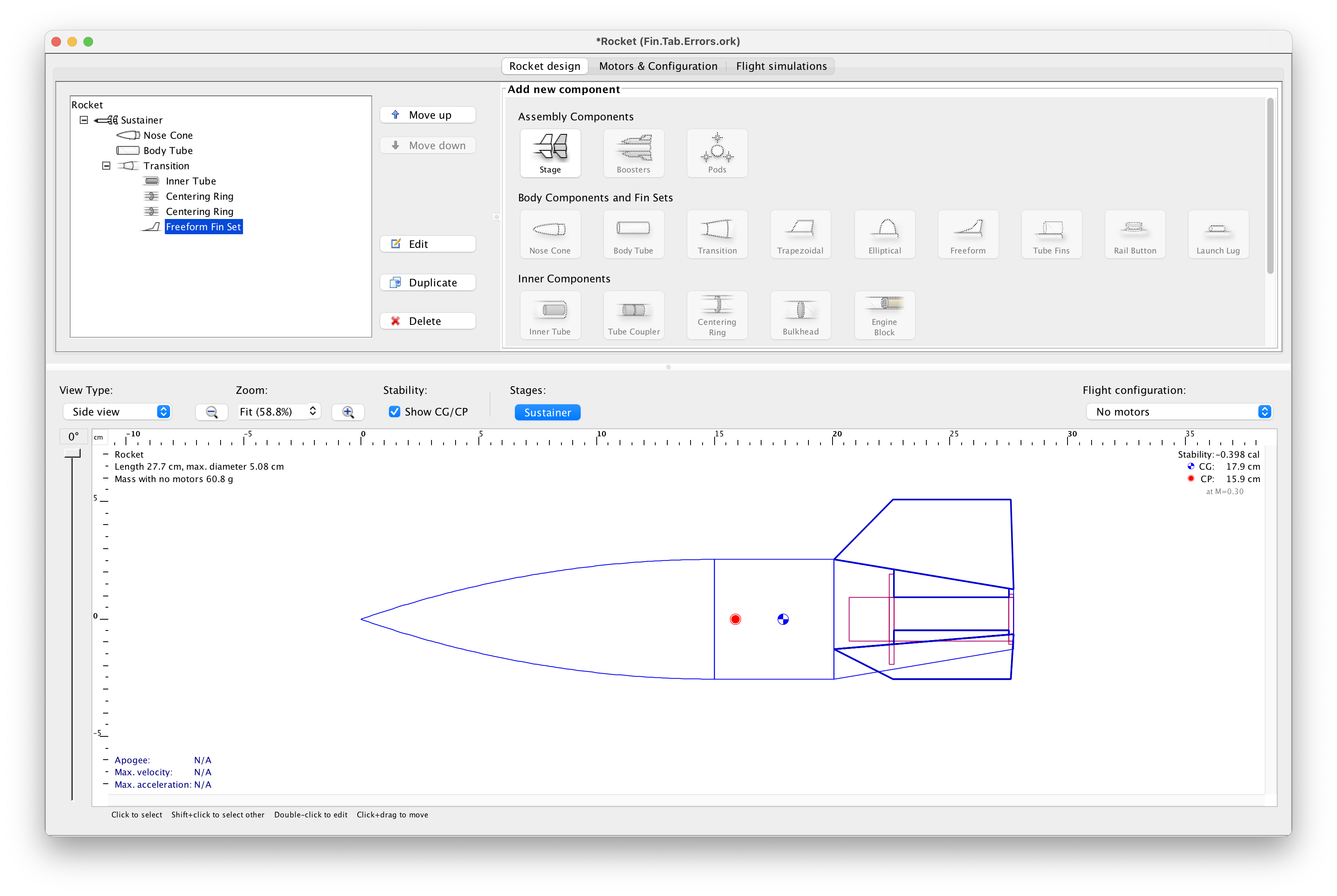Collapse the Sustainer tree node
Screen dimensions: 1337x896
click(83, 120)
